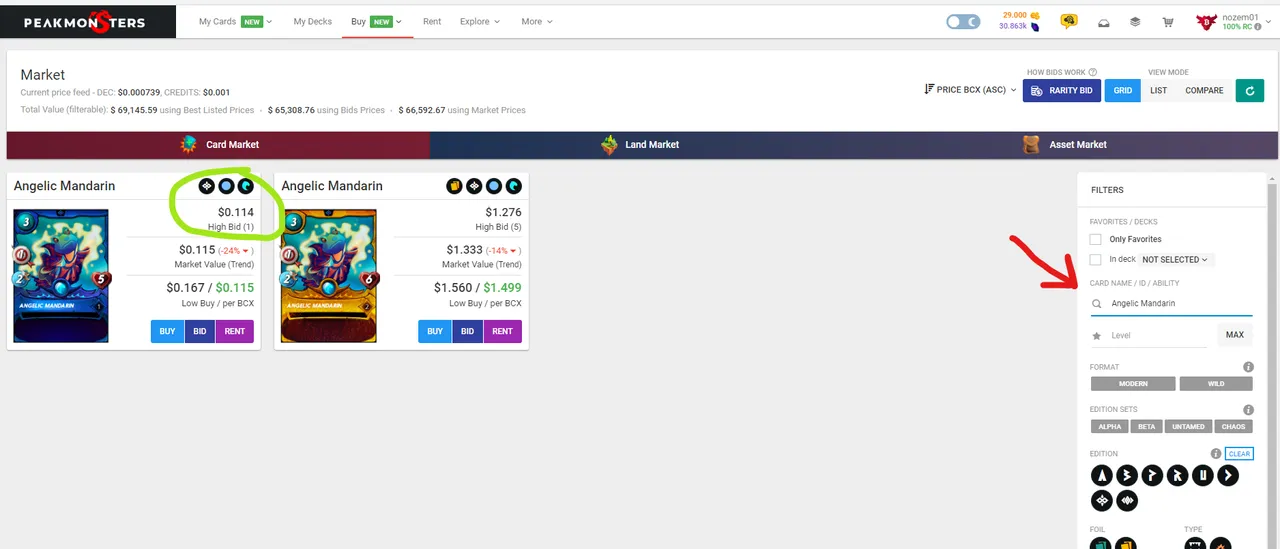1280x549 pixels.
Task: Click Bid on the first Angelic Mandarin
Action: (200, 331)
